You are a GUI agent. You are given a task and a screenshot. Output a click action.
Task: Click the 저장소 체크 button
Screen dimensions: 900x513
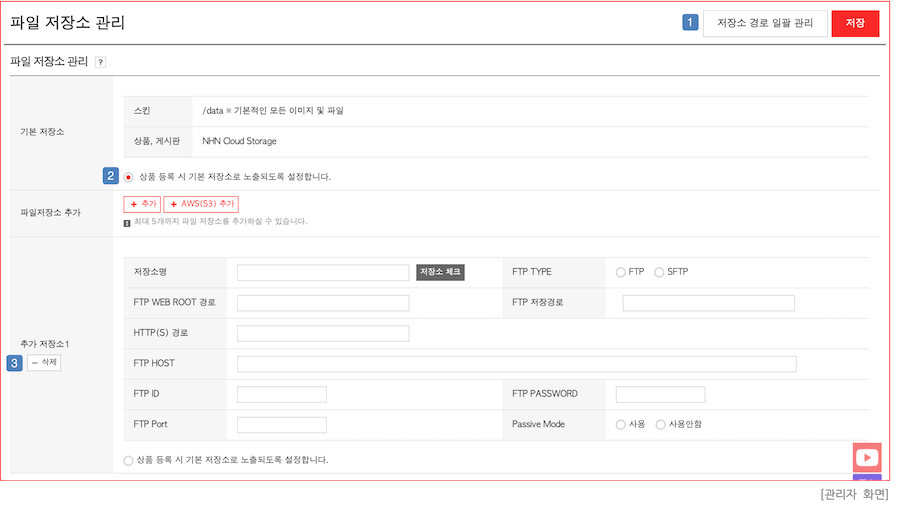(440, 272)
